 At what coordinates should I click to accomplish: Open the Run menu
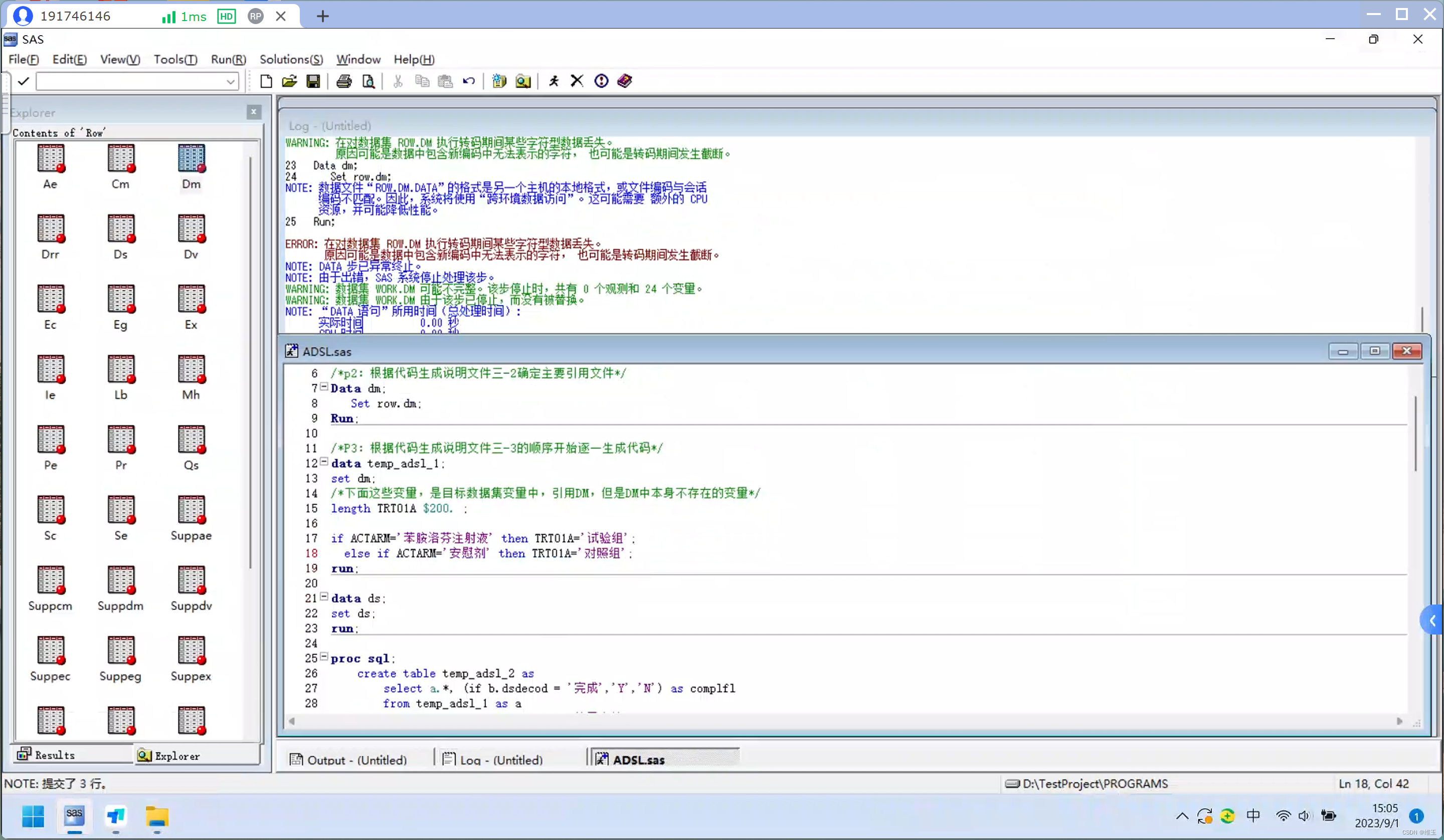228,60
